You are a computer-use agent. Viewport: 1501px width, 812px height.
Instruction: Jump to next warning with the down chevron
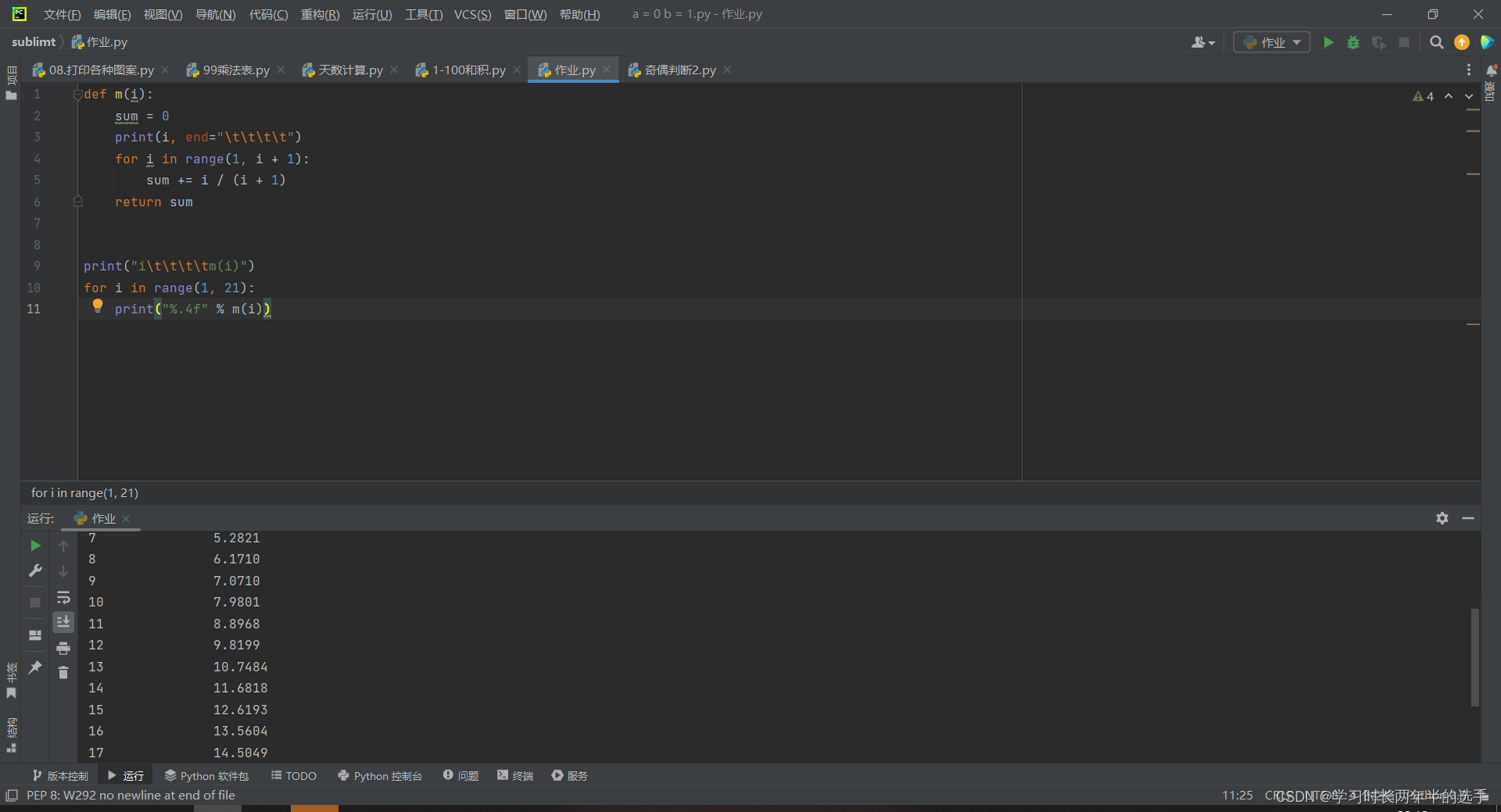pos(1467,96)
